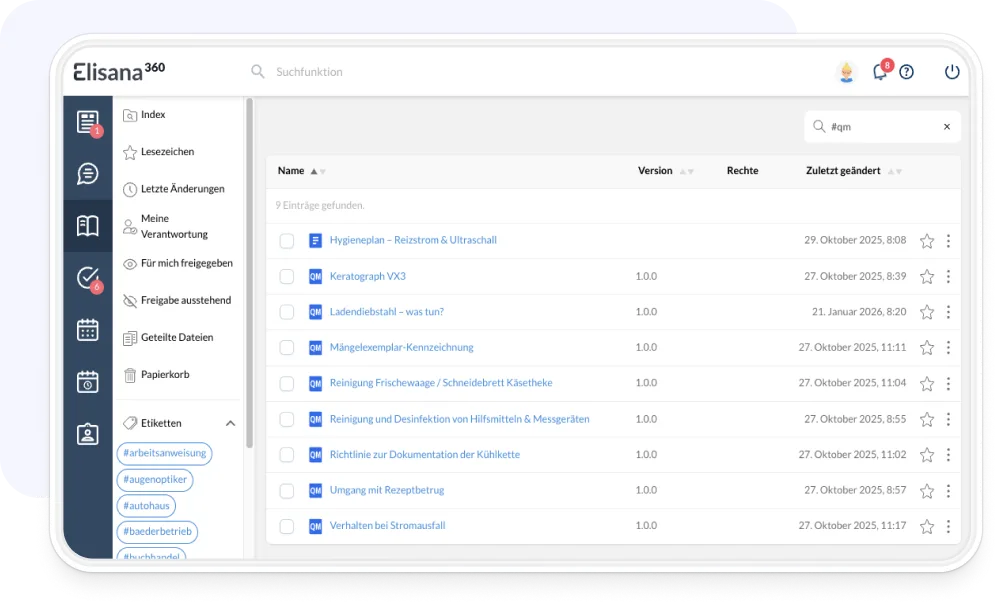Open Meine Verantwortung in the side menu

[x=166, y=226]
